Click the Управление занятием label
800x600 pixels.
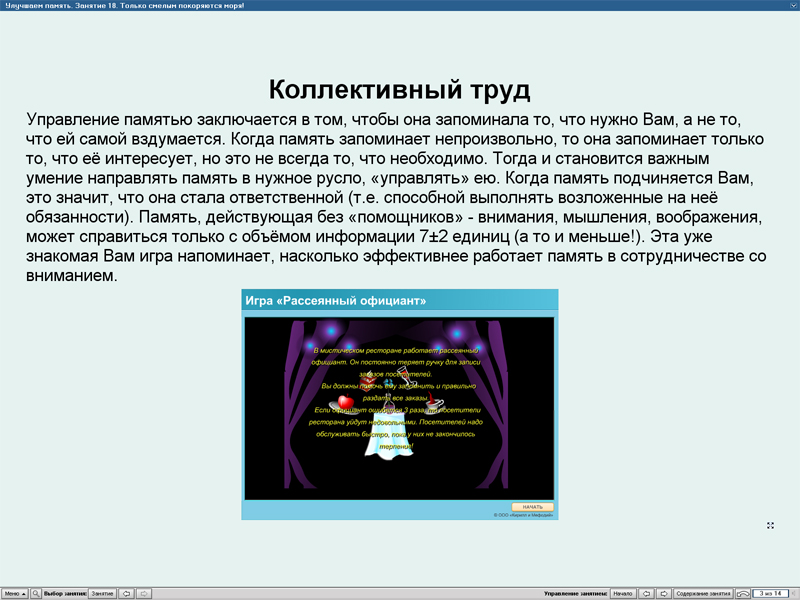(x=574, y=592)
